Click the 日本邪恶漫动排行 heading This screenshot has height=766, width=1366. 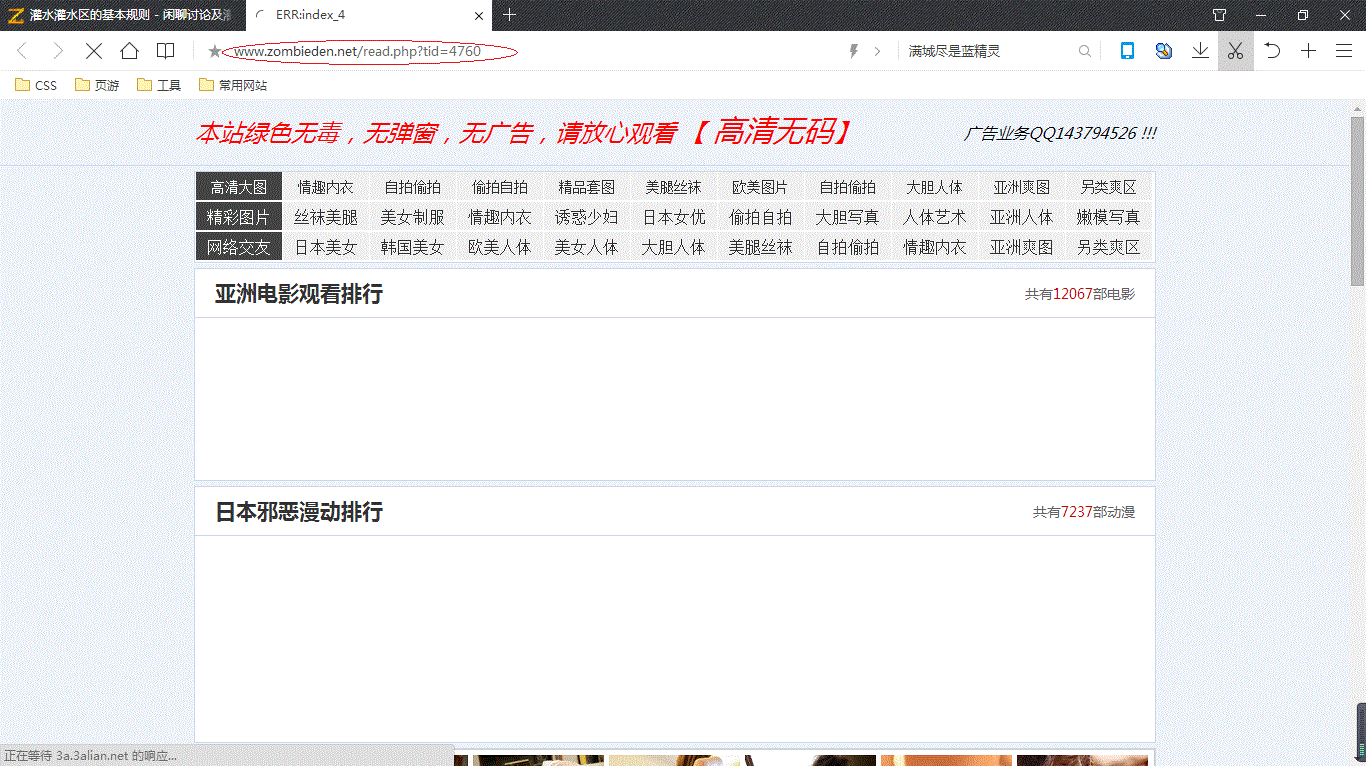(299, 512)
